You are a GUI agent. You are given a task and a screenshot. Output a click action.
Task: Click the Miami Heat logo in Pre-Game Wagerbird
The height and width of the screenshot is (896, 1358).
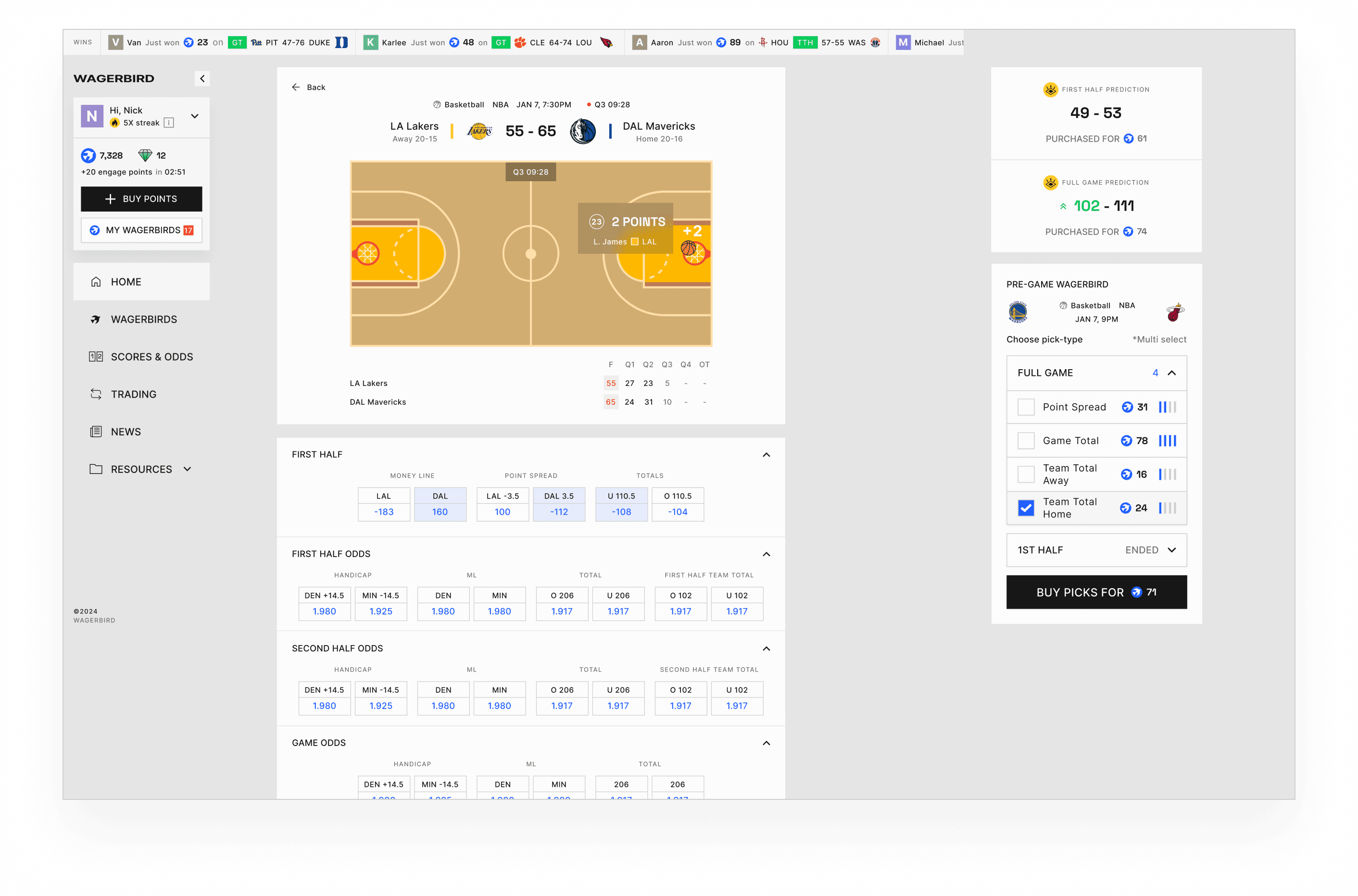point(1175,312)
